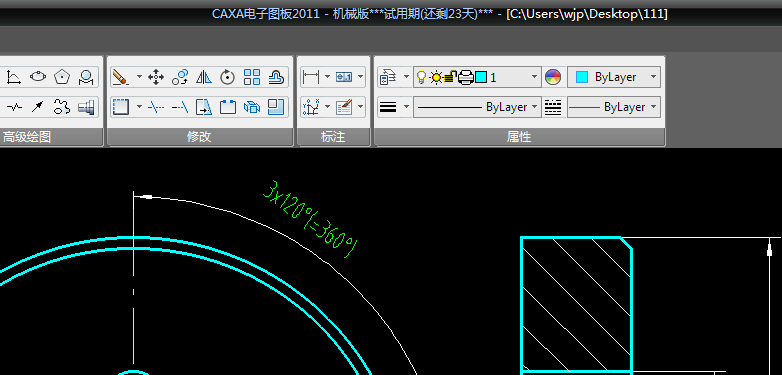Image resolution: width=782 pixels, height=375 pixels.
Task: Select the Stretch tool icon
Action: tap(204, 107)
